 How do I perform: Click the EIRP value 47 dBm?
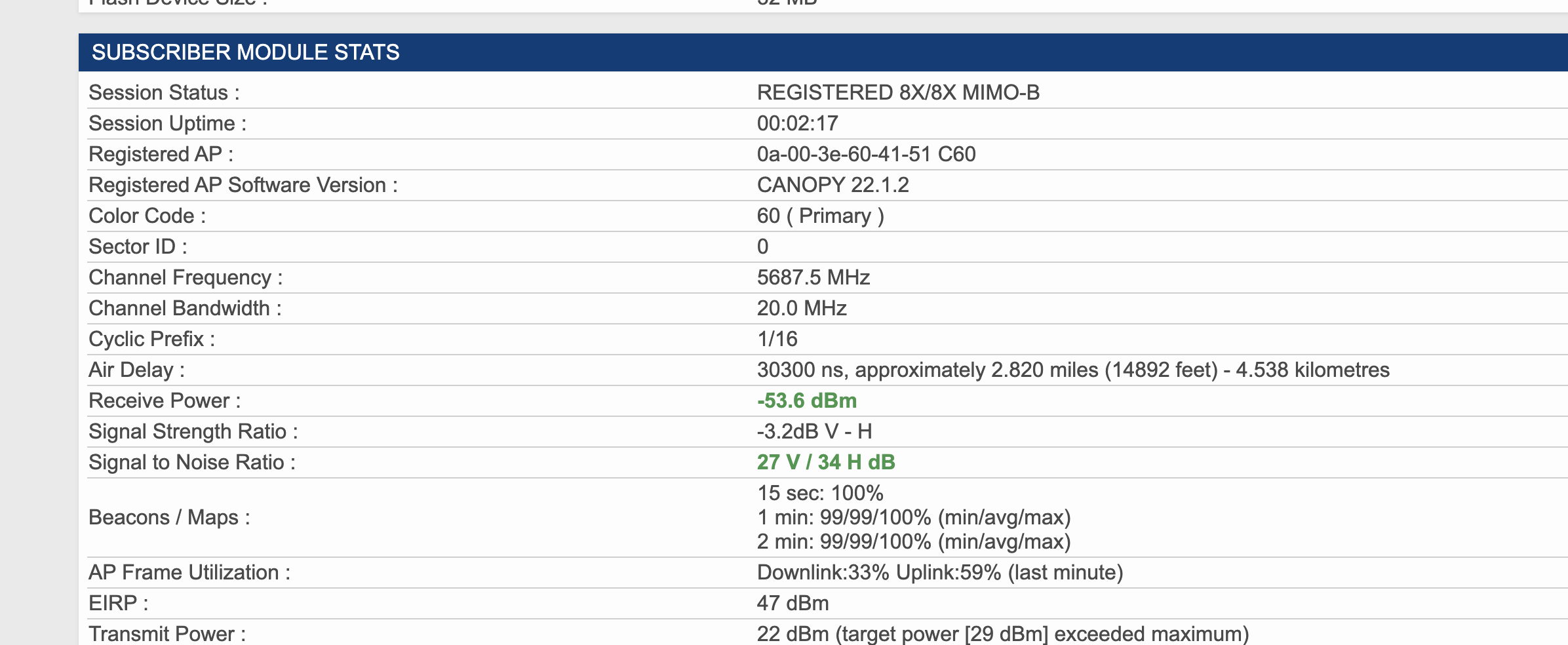coord(793,603)
